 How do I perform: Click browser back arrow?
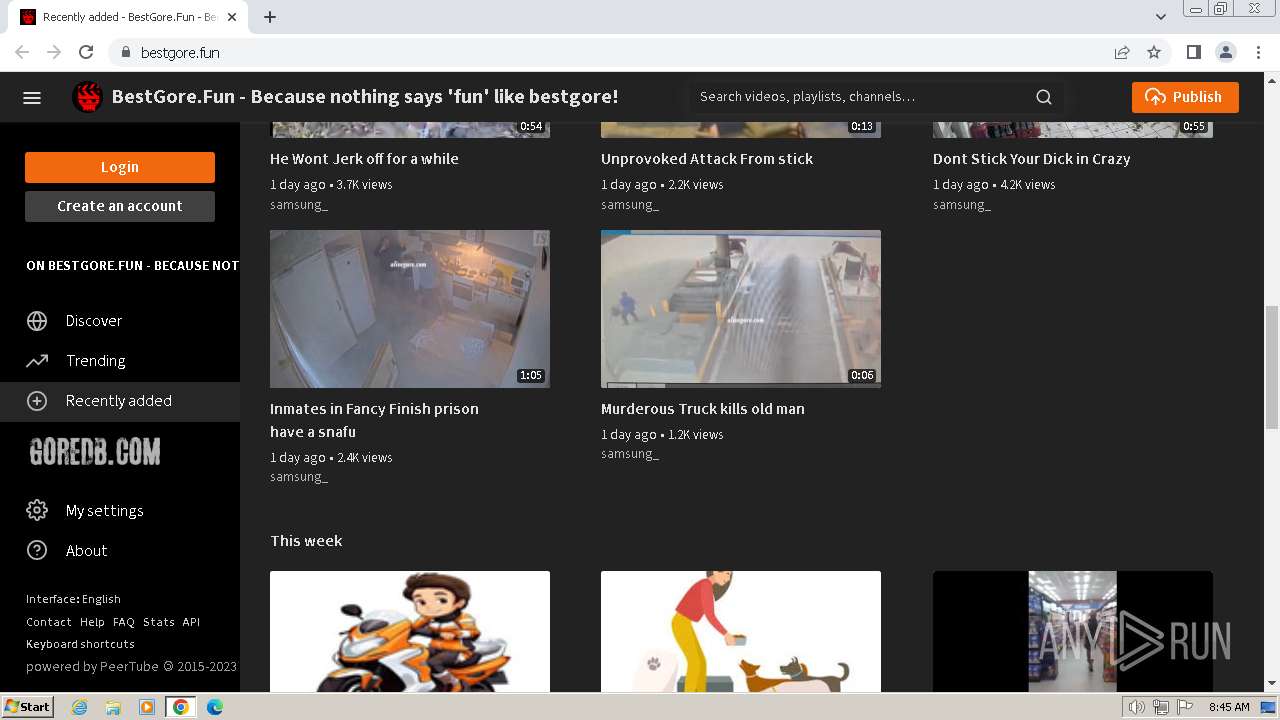coord(22,52)
